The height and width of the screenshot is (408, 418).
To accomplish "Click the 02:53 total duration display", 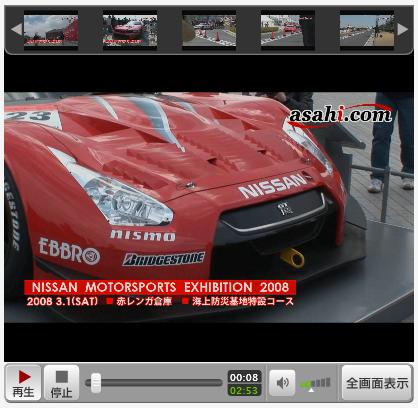I will pos(244,391).
